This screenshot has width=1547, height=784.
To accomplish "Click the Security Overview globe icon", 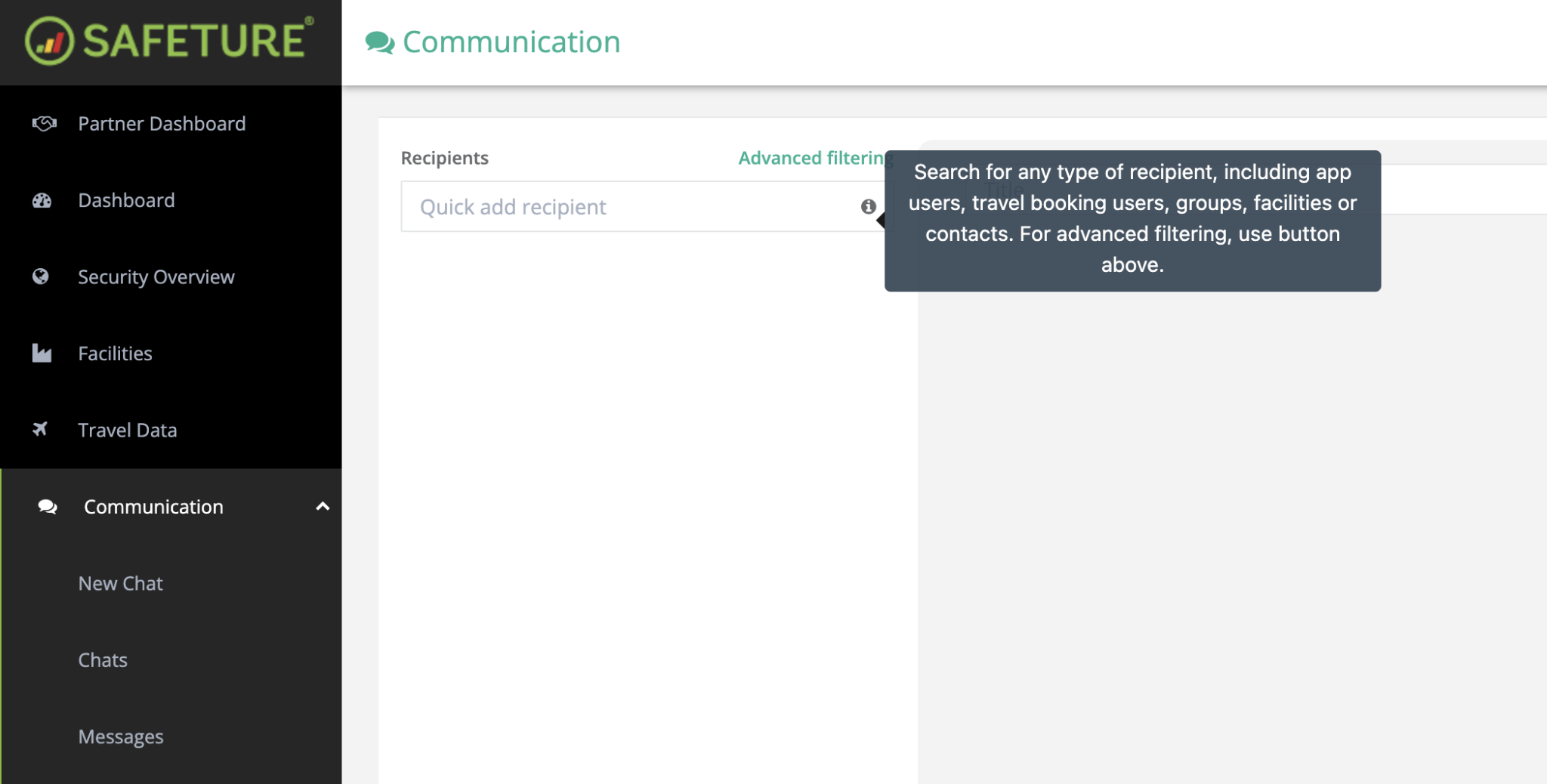I will click(x=41, y=276).
